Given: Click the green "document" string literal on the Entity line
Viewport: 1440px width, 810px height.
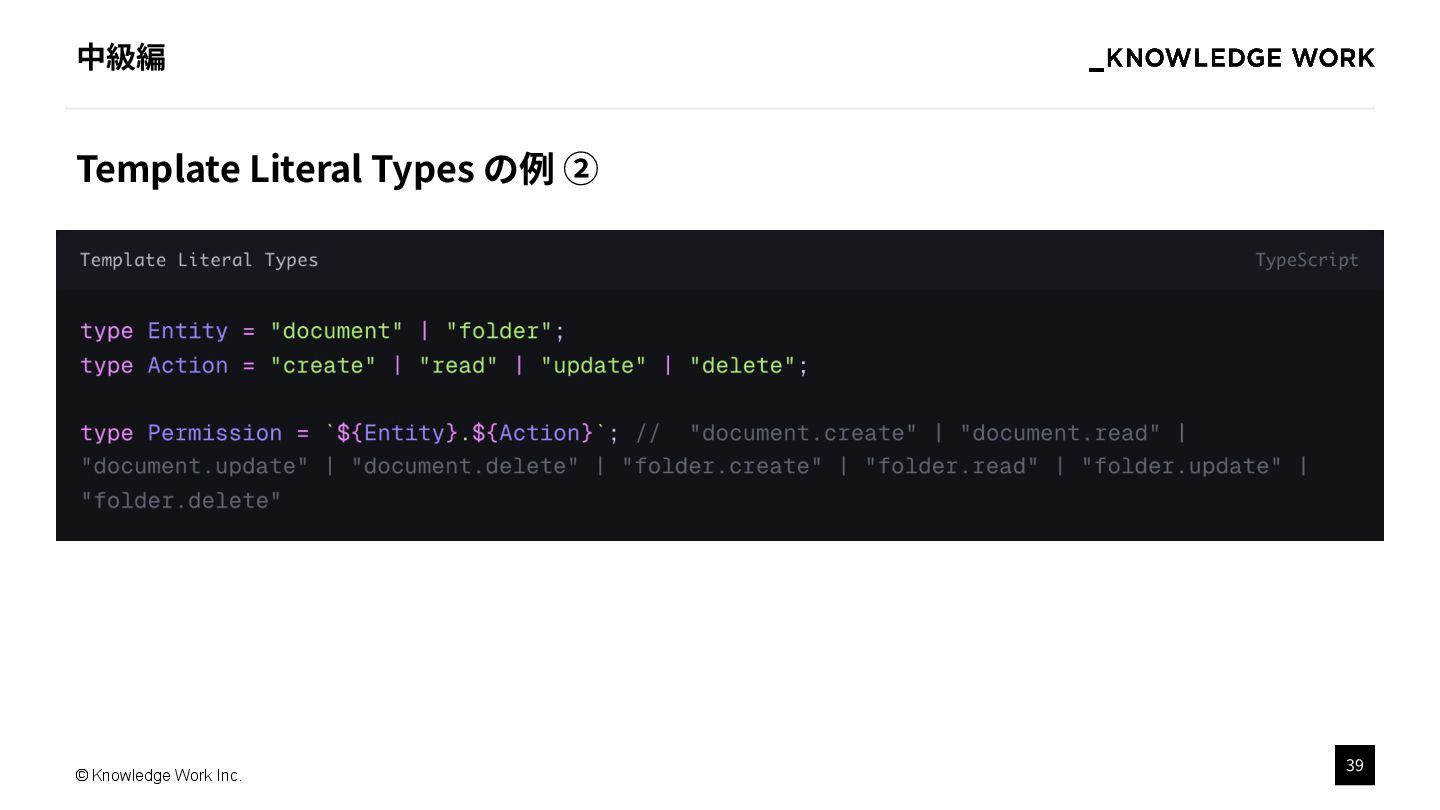Looking at the screenshot, I should pos(337,331).
